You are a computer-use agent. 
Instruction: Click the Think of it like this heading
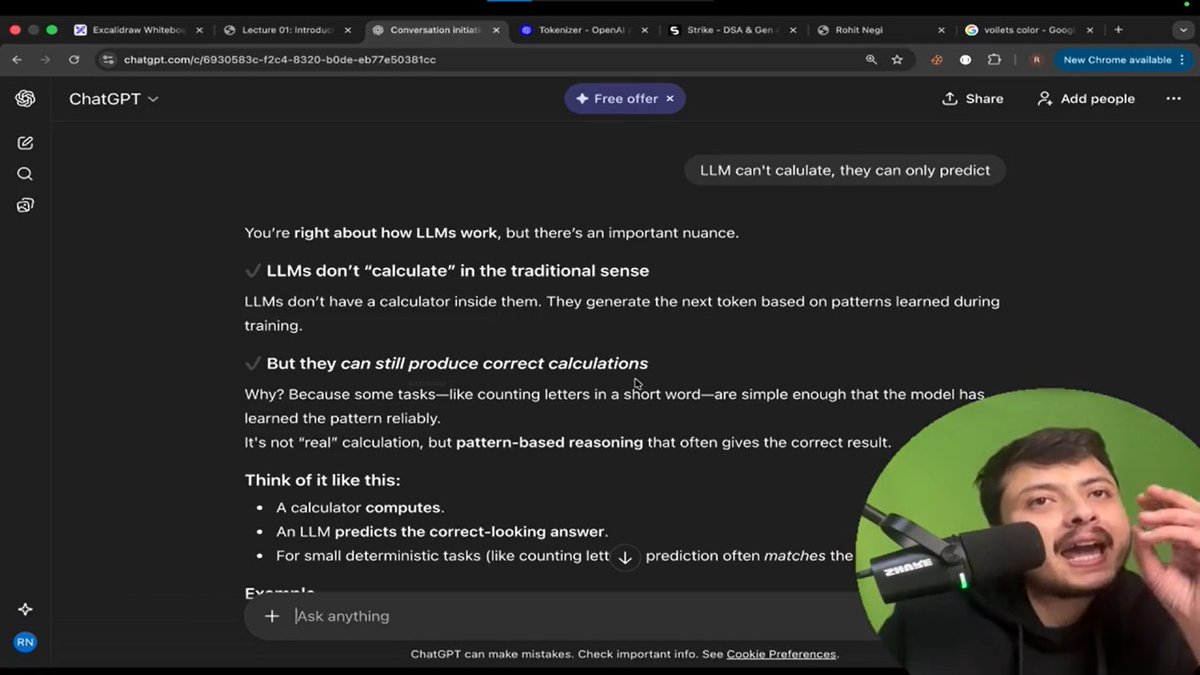(x=322, y=480)
